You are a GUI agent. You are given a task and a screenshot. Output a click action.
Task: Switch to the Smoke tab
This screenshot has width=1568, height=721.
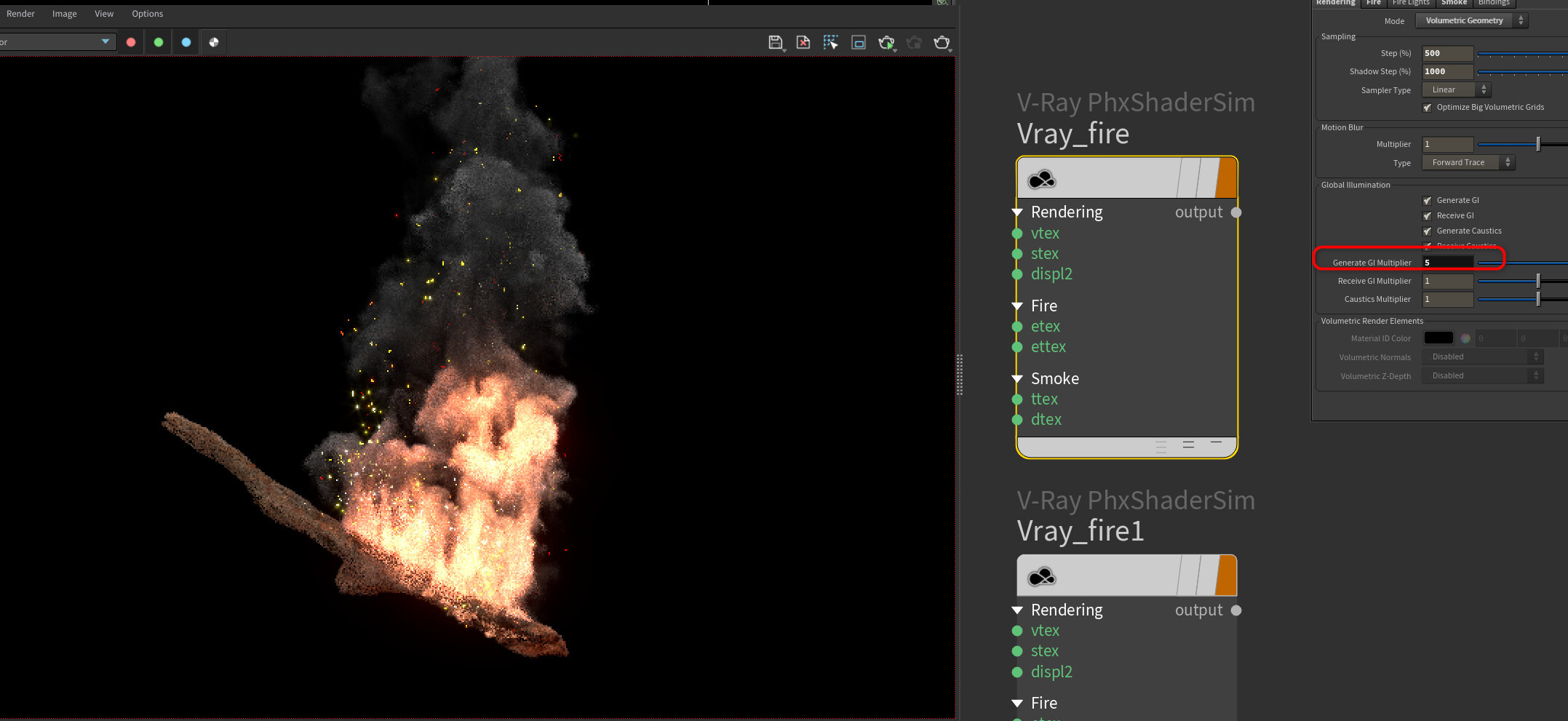(1454, 3)
